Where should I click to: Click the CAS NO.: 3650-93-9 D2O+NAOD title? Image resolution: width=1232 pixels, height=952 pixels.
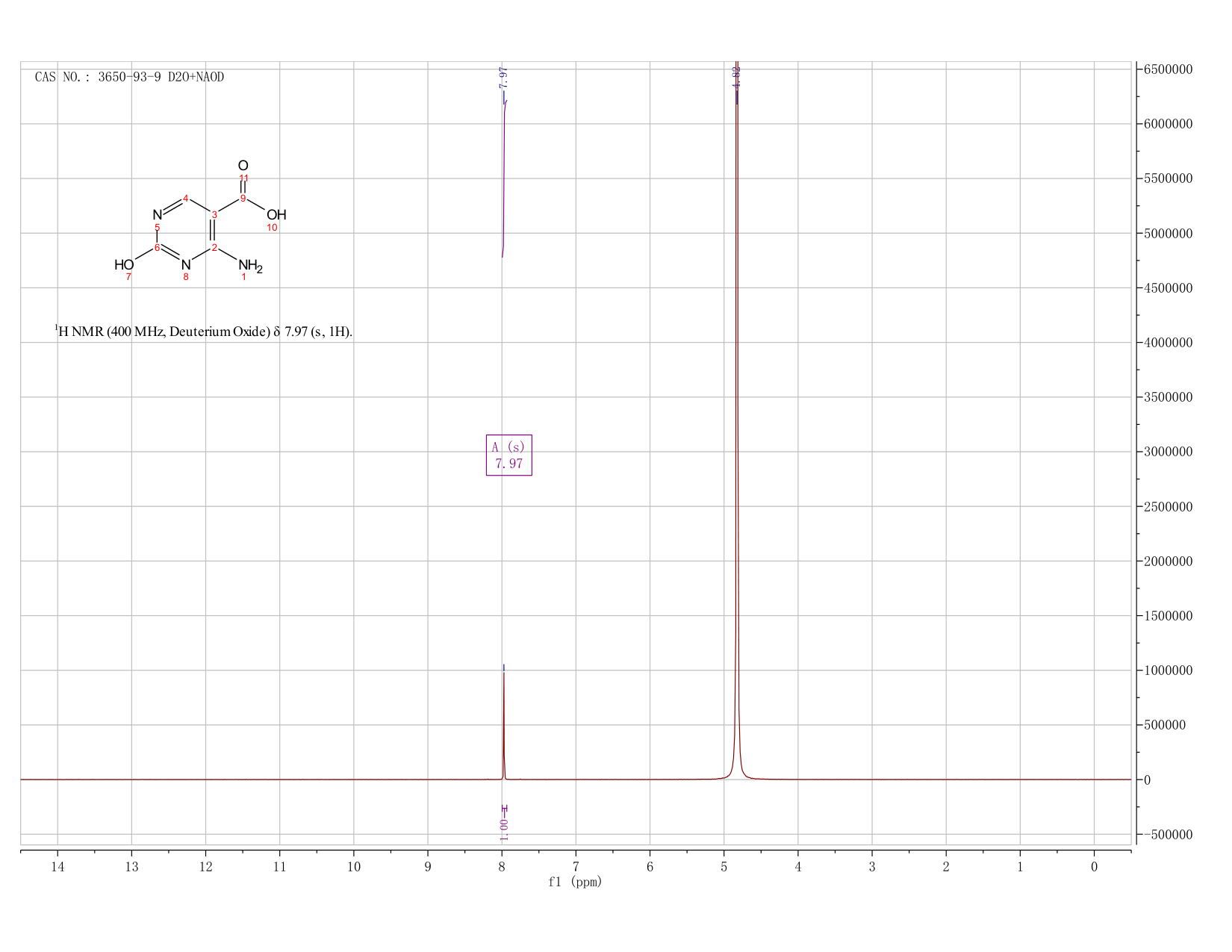point(129,77)
